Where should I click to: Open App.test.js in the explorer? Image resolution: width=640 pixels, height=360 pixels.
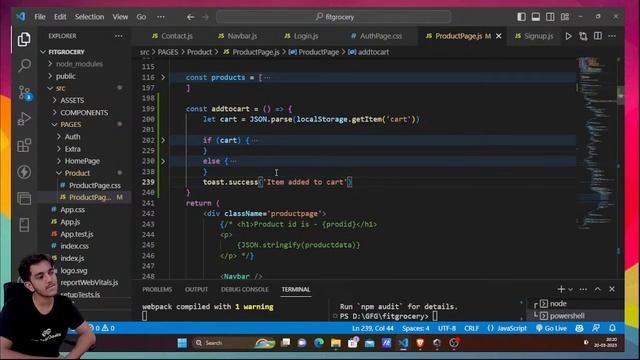click(x=77, y=234)
